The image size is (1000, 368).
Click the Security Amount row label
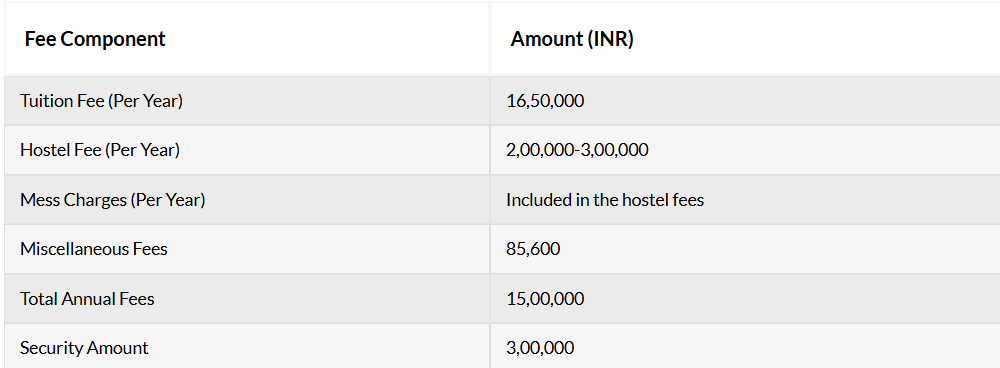[x=84, y=348]
